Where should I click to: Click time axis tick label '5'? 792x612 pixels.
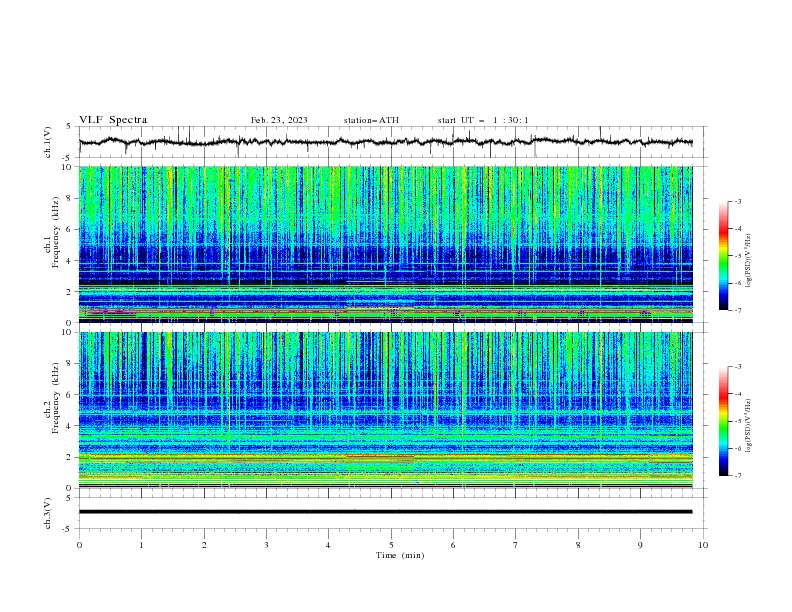point(391,545)
